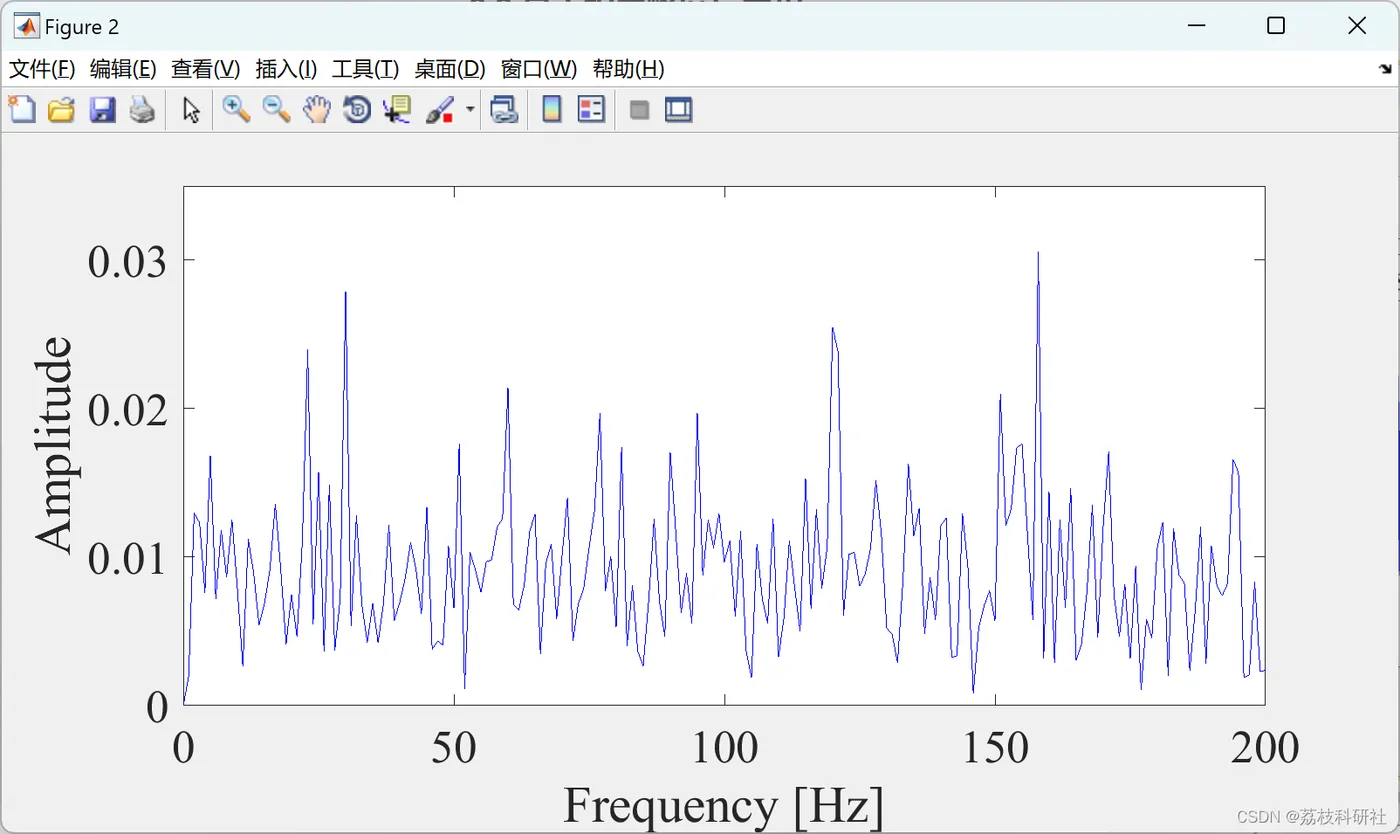Click the 200 x-axis tick label
The image size is (1400, 834).
click(1264, 747)
